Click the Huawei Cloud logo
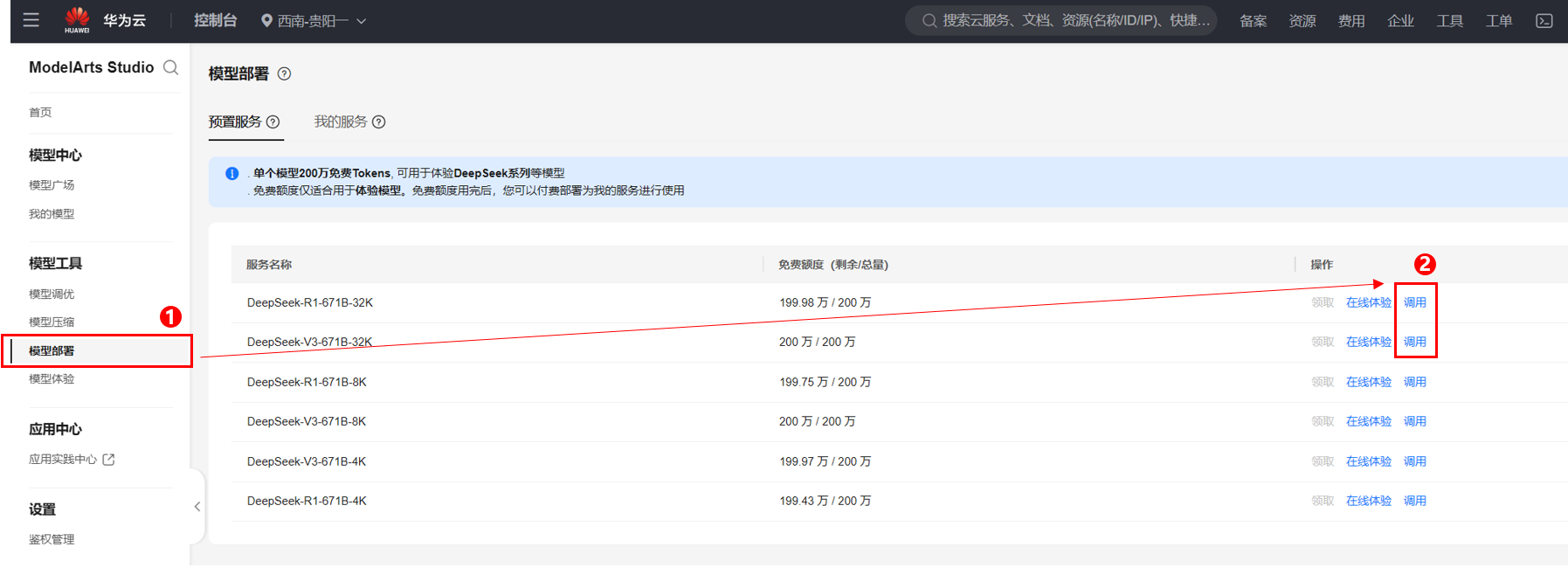This screenshot has width=1568, height=568. [105, 20]
